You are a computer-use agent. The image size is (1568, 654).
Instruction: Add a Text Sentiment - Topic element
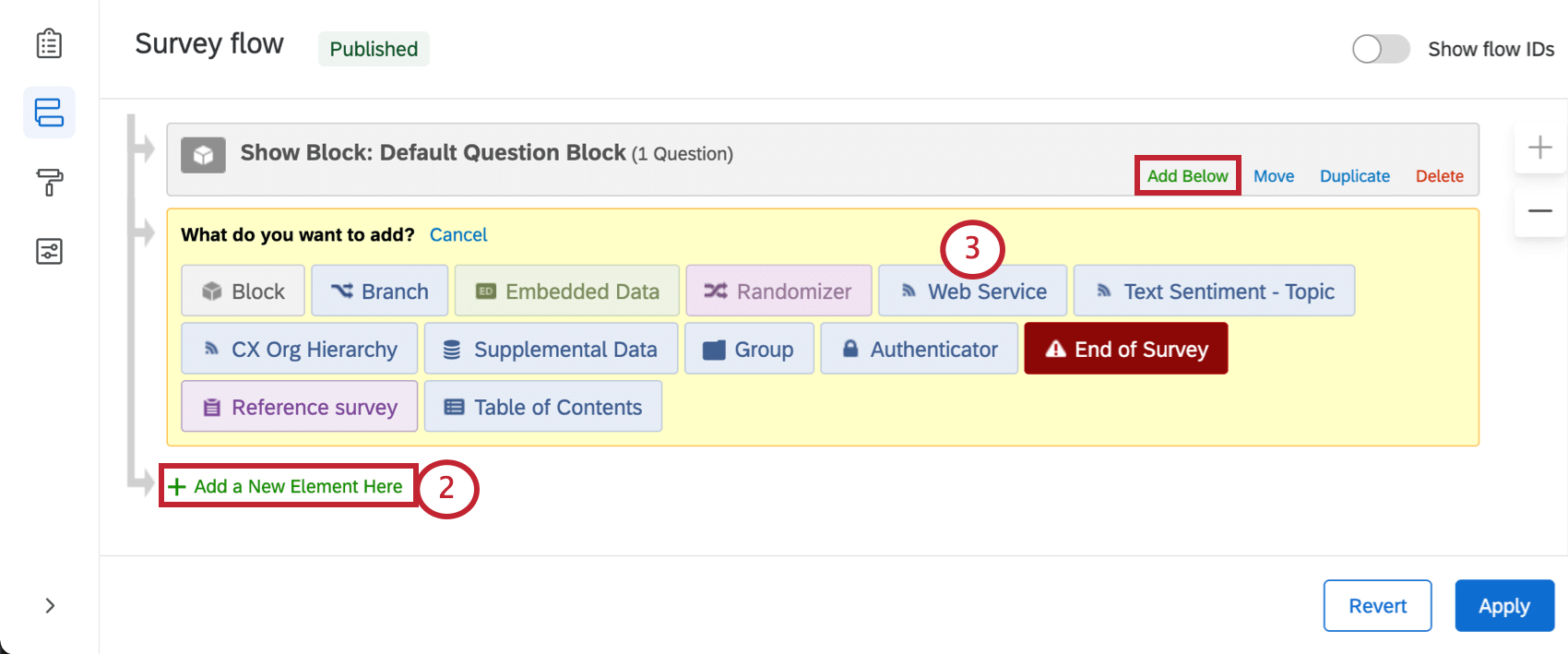(x=1214, y=291)
